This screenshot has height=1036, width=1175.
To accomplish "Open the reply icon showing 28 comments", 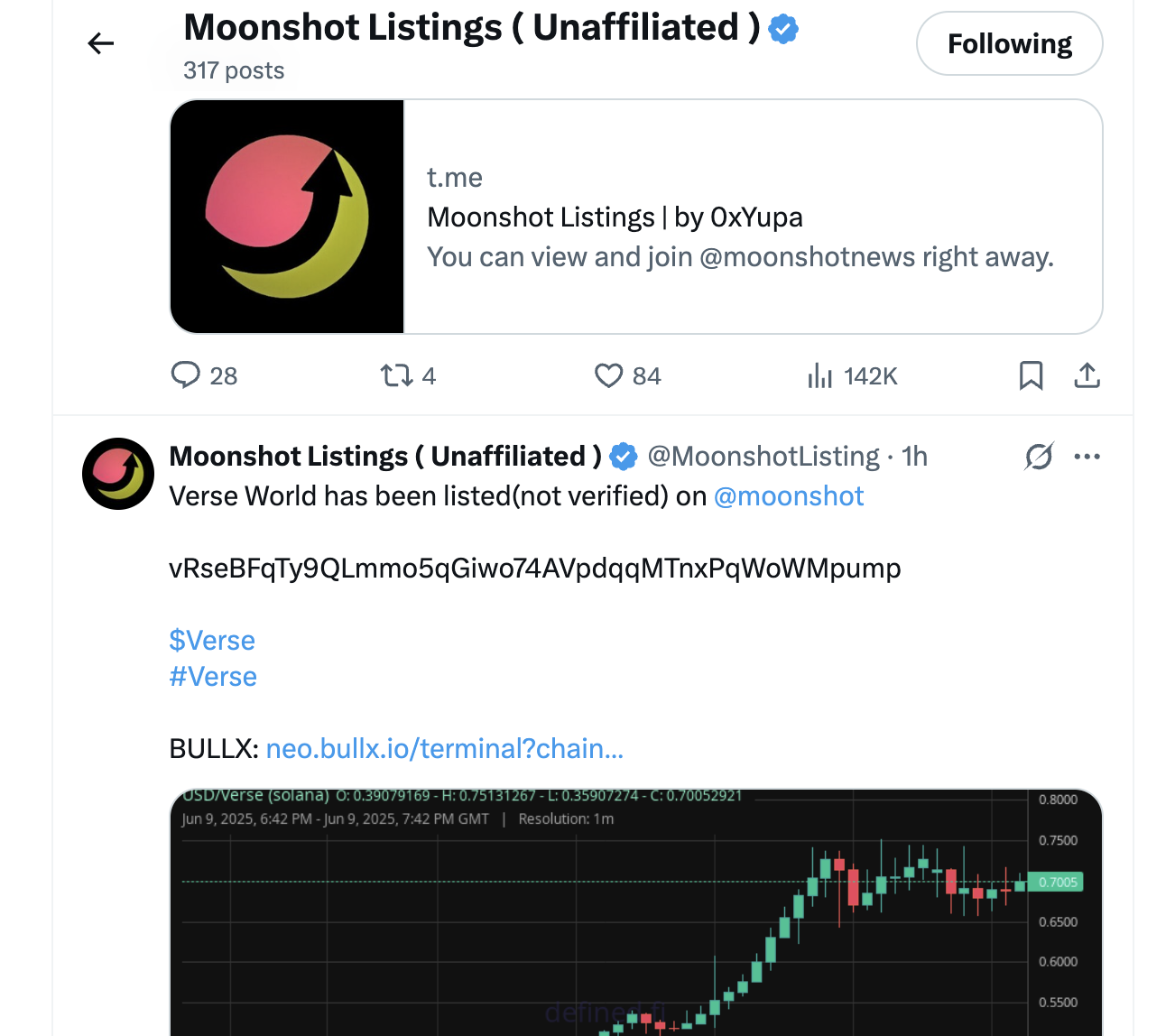I will pos(186,375).
